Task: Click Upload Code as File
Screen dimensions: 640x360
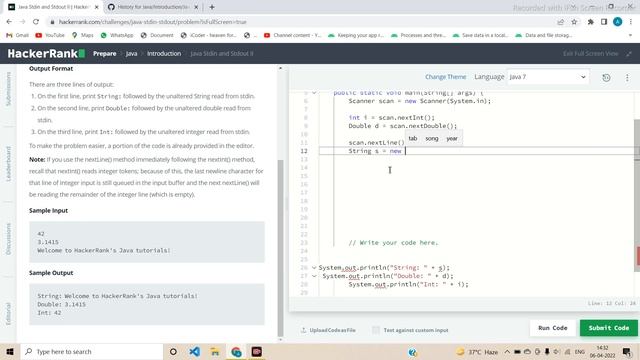Action: point(328,330)
